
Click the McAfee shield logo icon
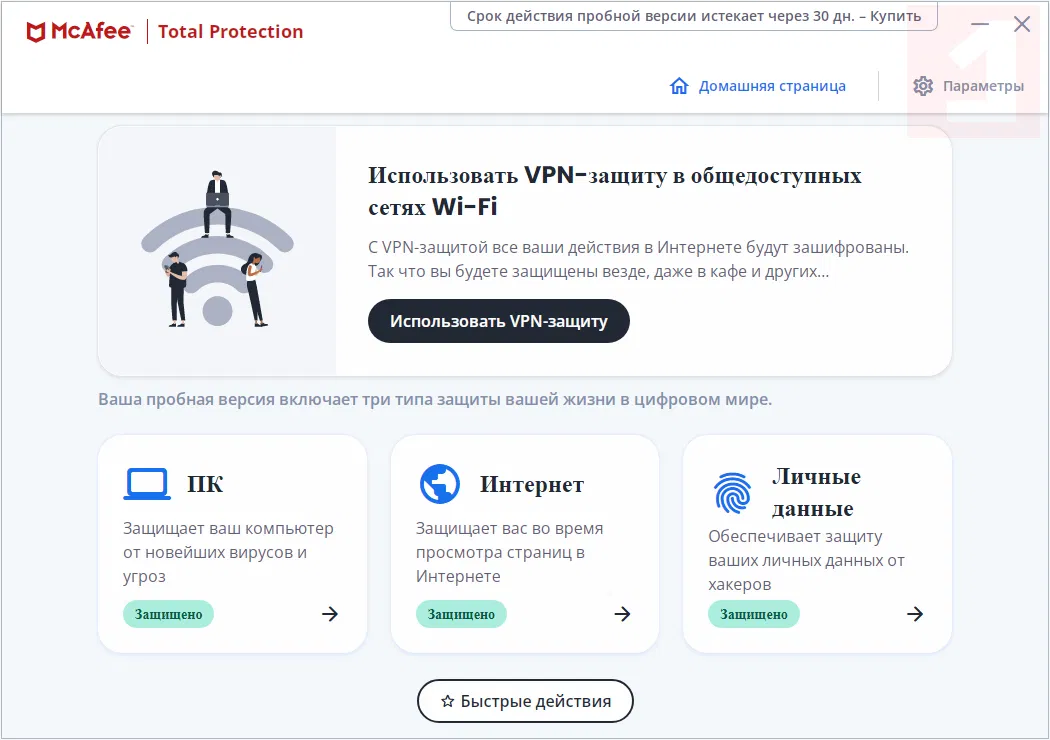coord(36,32)
